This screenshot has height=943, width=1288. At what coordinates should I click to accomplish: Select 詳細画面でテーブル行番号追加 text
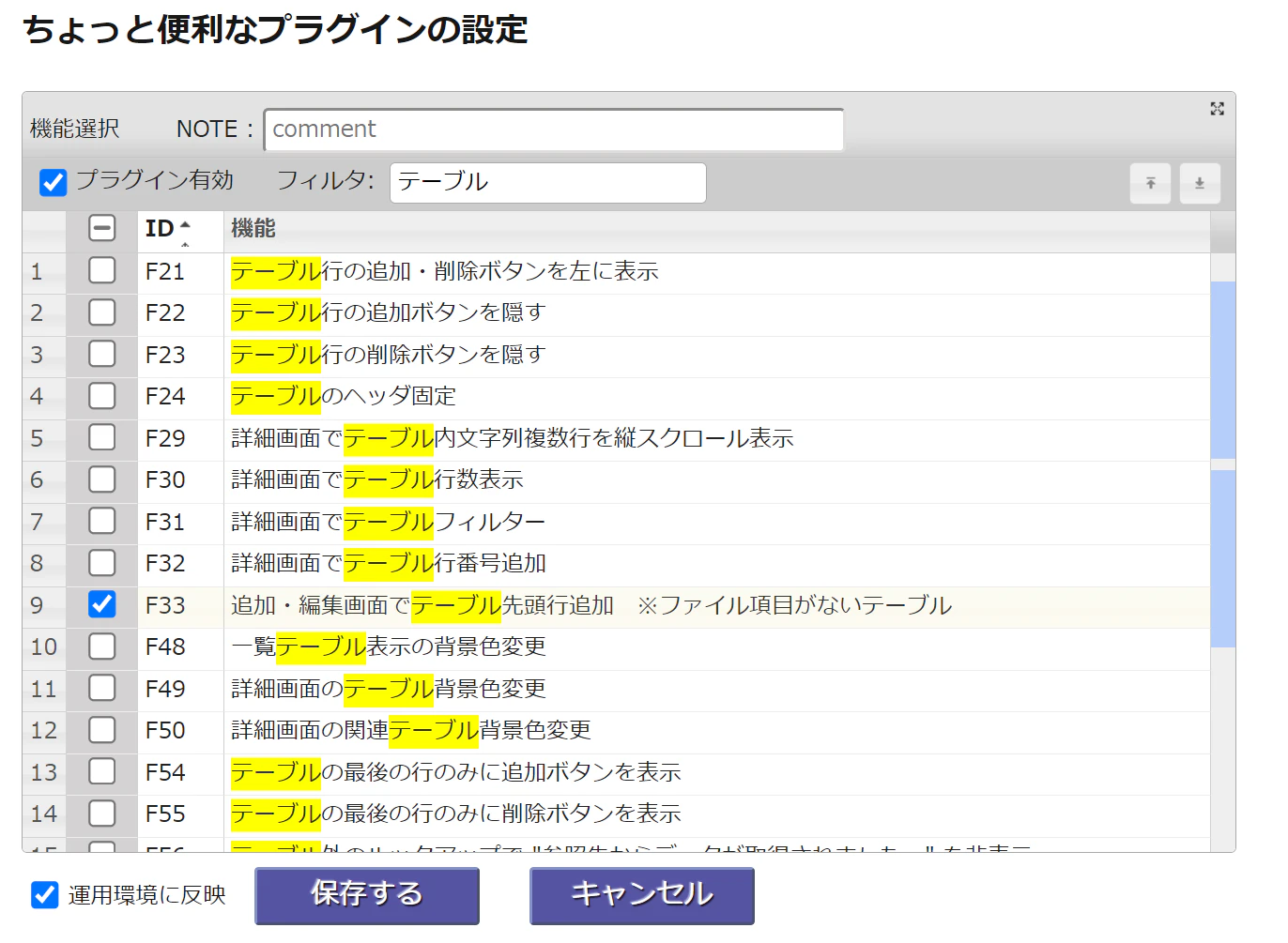[389, 563]
